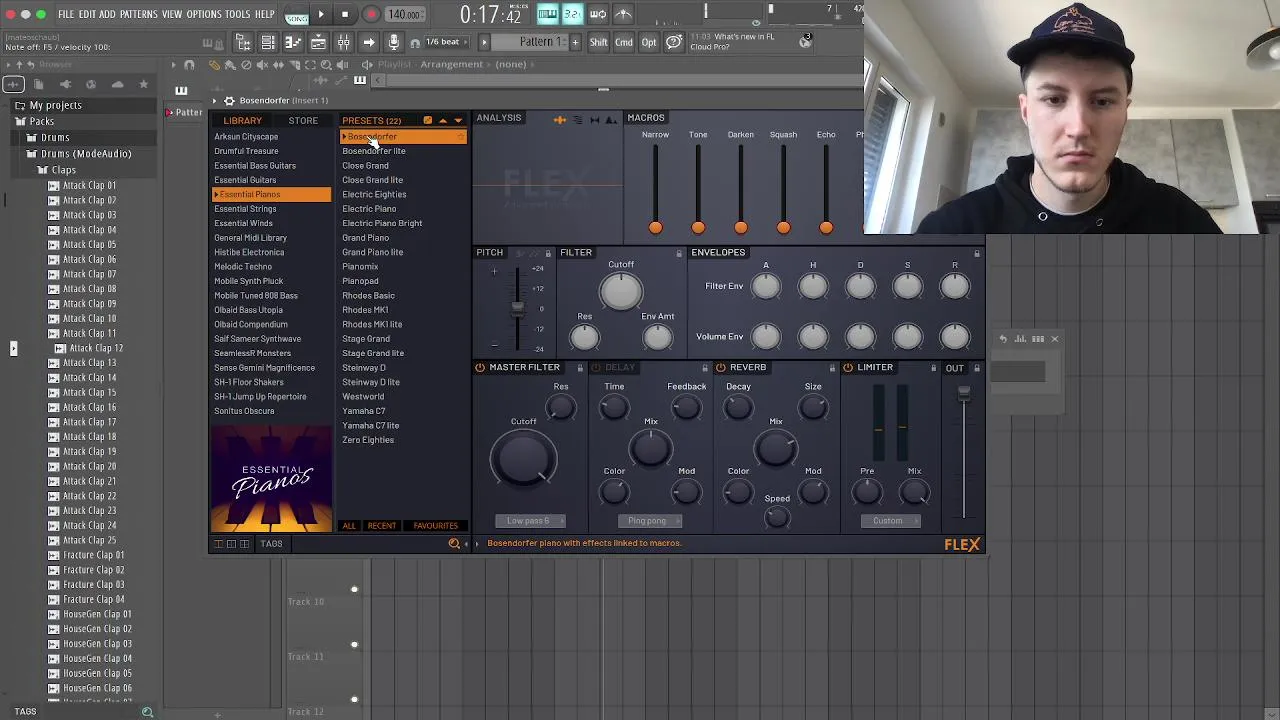Arm the record button in the transport

point(371,14)
